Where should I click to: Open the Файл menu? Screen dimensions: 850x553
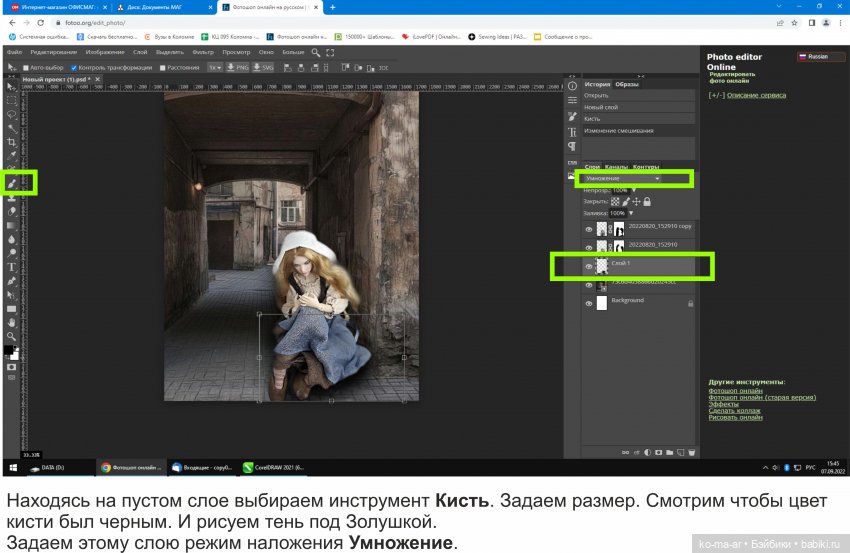15,53
